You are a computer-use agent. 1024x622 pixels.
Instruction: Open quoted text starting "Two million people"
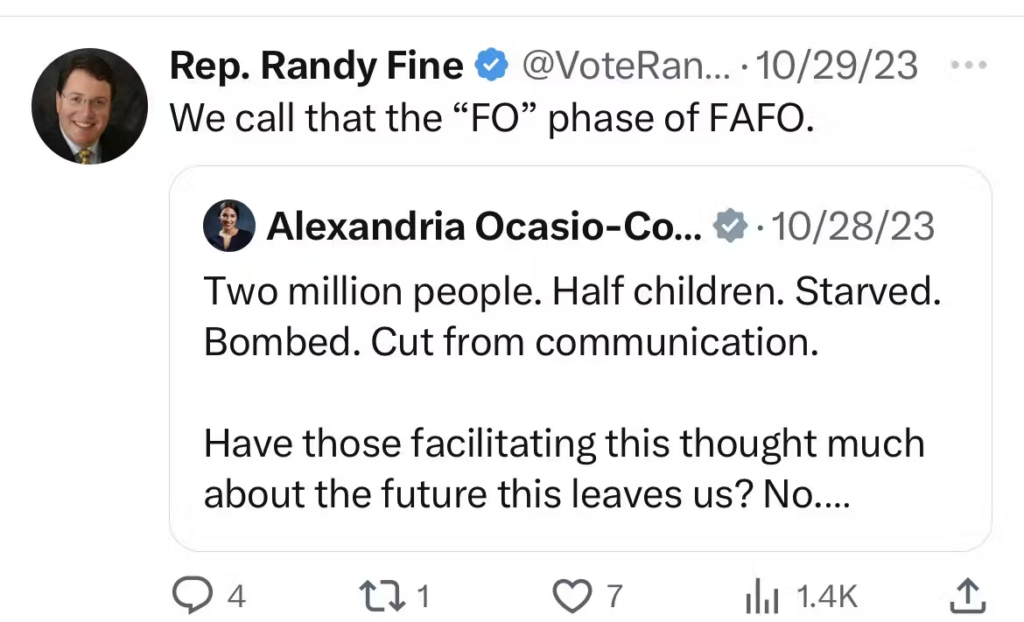(573, 316)
